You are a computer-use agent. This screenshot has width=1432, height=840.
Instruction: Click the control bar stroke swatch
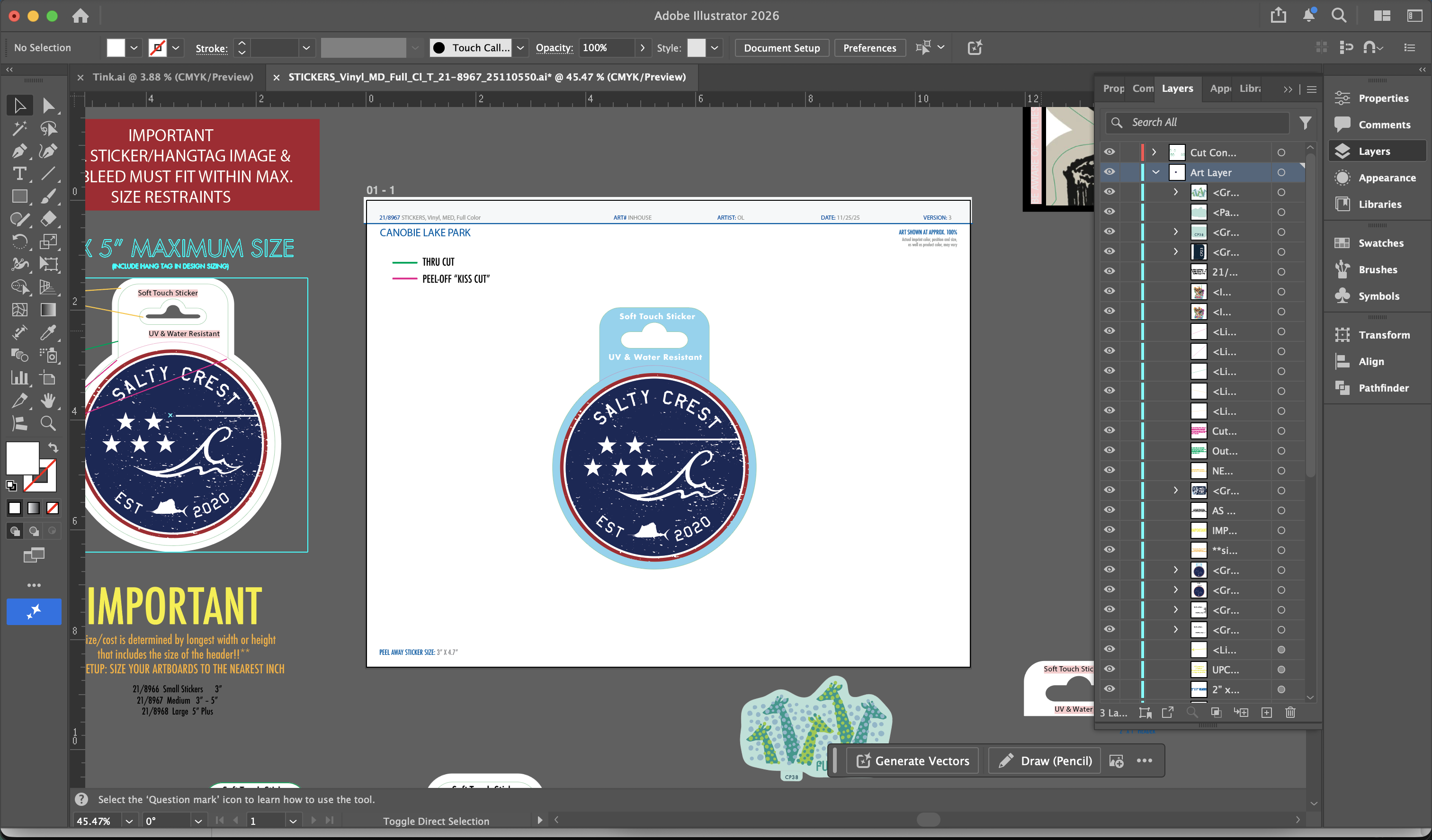point(157,48)
